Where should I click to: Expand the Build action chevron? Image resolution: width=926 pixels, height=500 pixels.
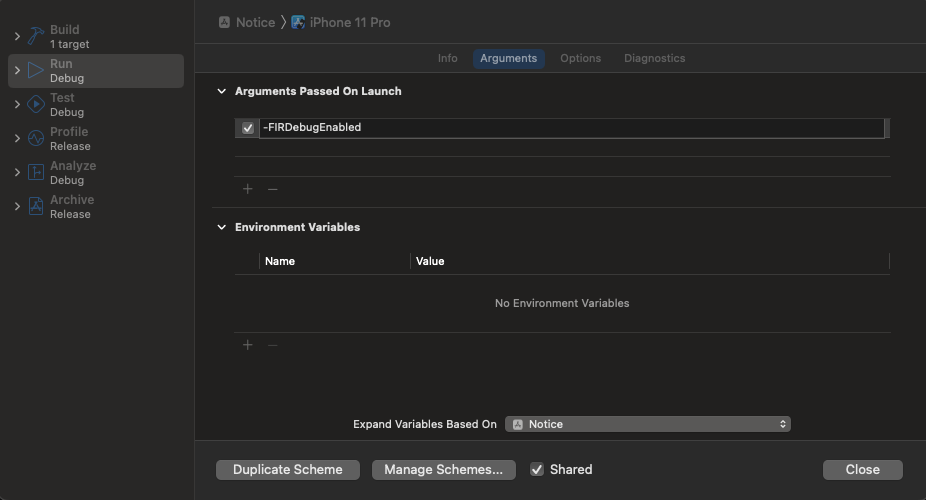[x=17, y=37]
